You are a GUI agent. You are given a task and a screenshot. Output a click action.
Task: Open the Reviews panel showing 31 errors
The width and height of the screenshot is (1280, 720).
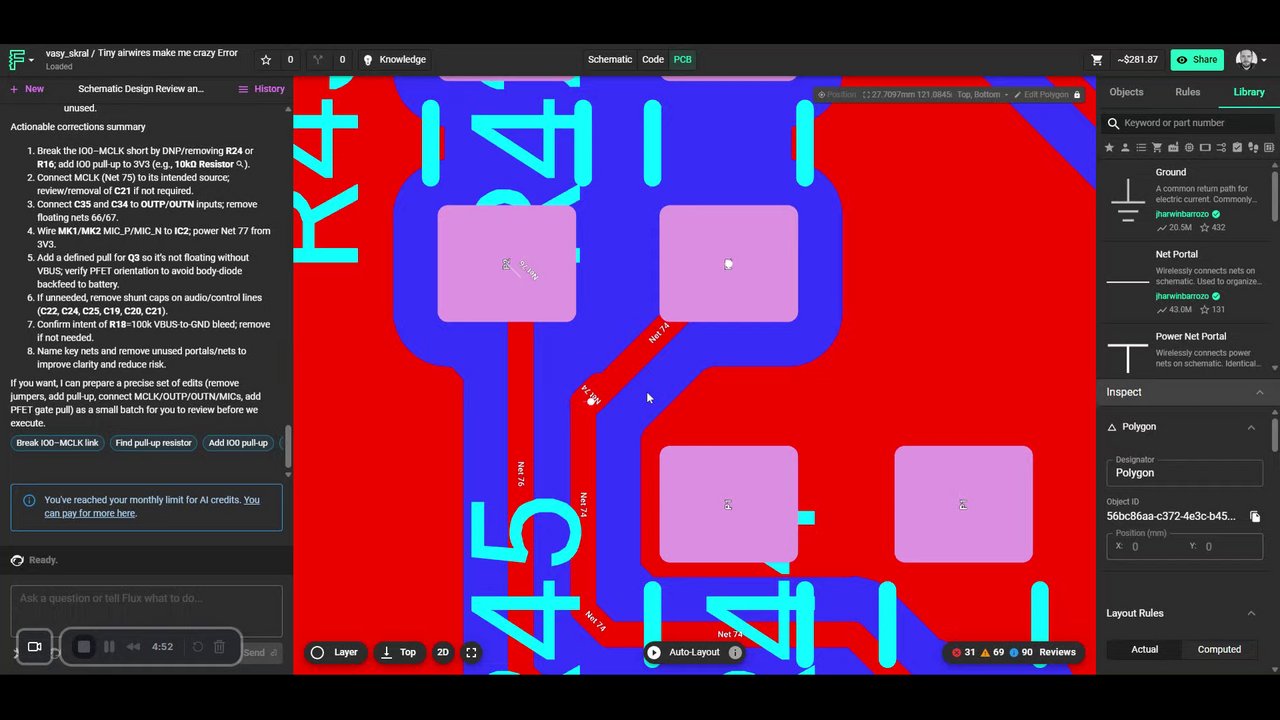click(x=1014, y=652)
